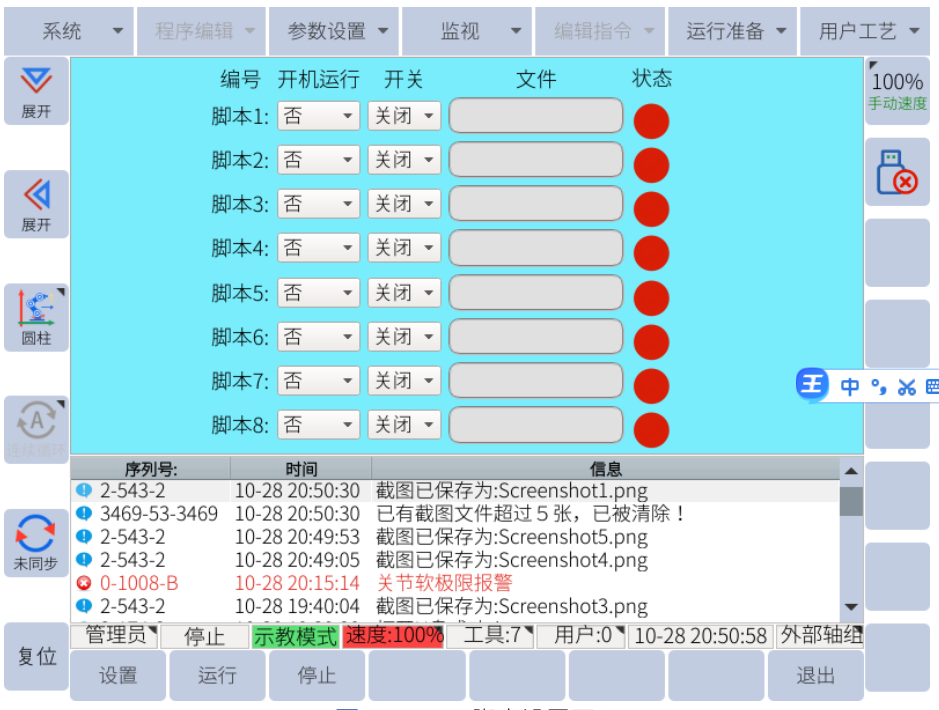Click the blue 王 input method icon

tap(812, 385)
